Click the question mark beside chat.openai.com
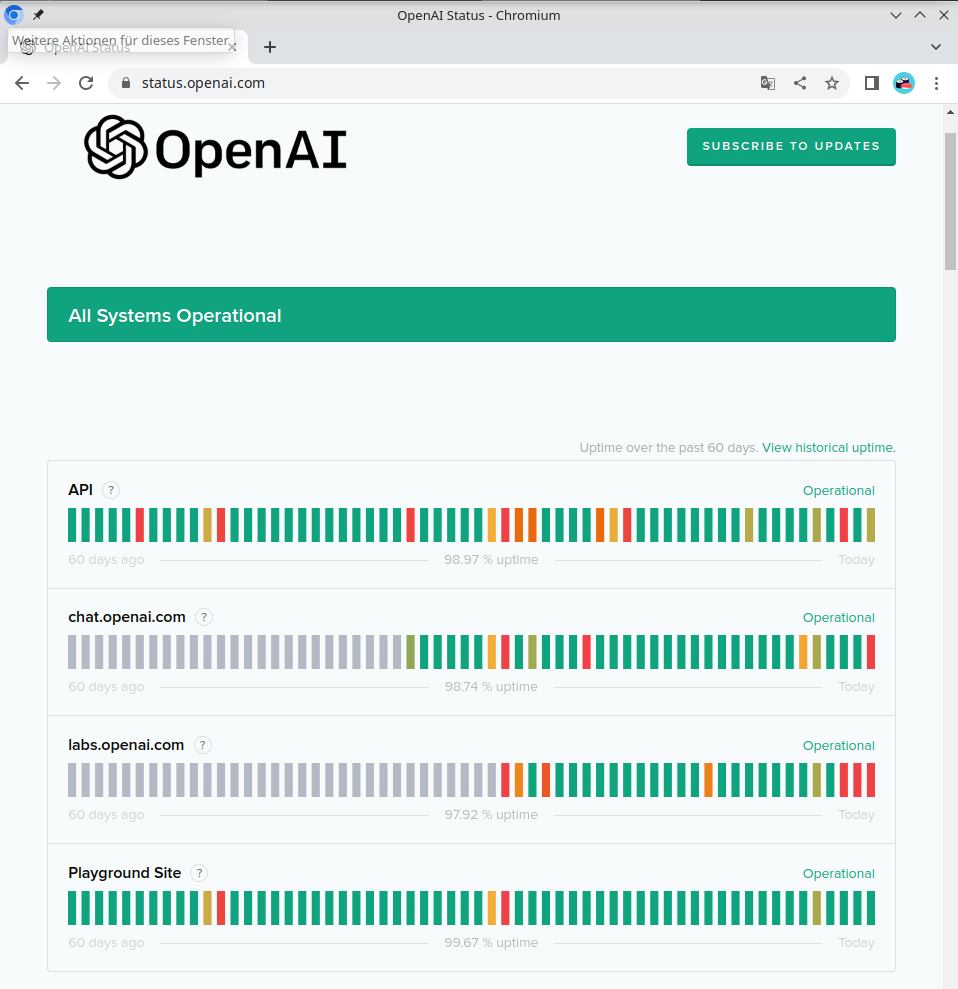 pyautogui.click(x=204, y=617)
